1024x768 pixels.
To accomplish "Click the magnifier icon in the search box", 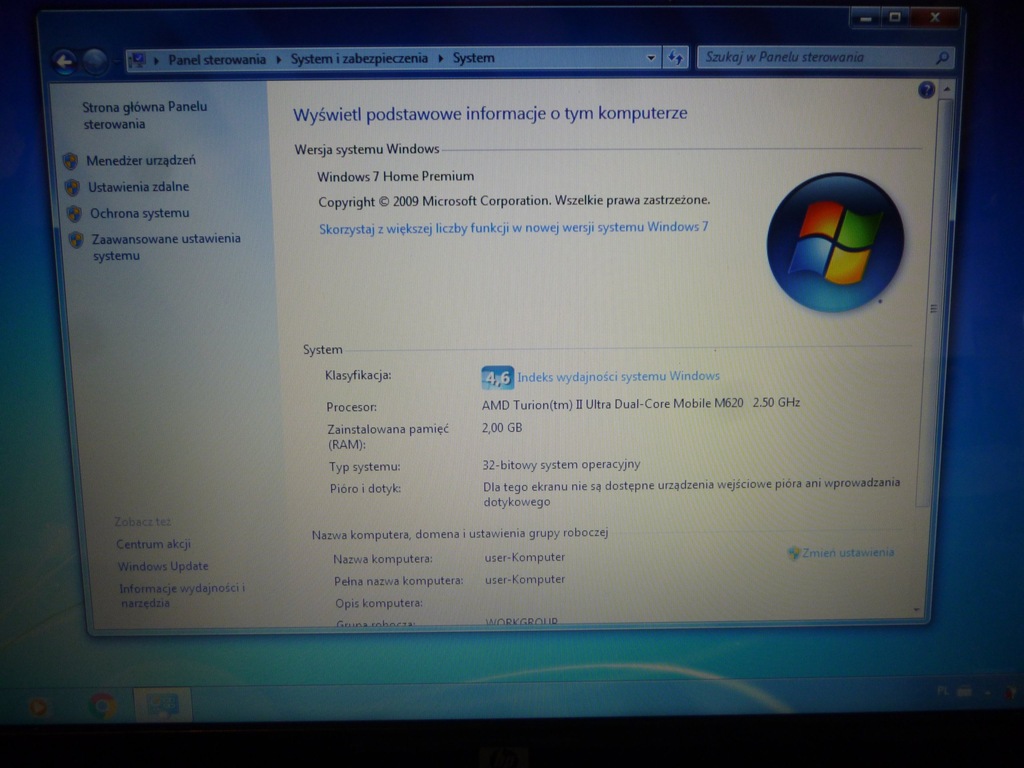I will 942,58.
